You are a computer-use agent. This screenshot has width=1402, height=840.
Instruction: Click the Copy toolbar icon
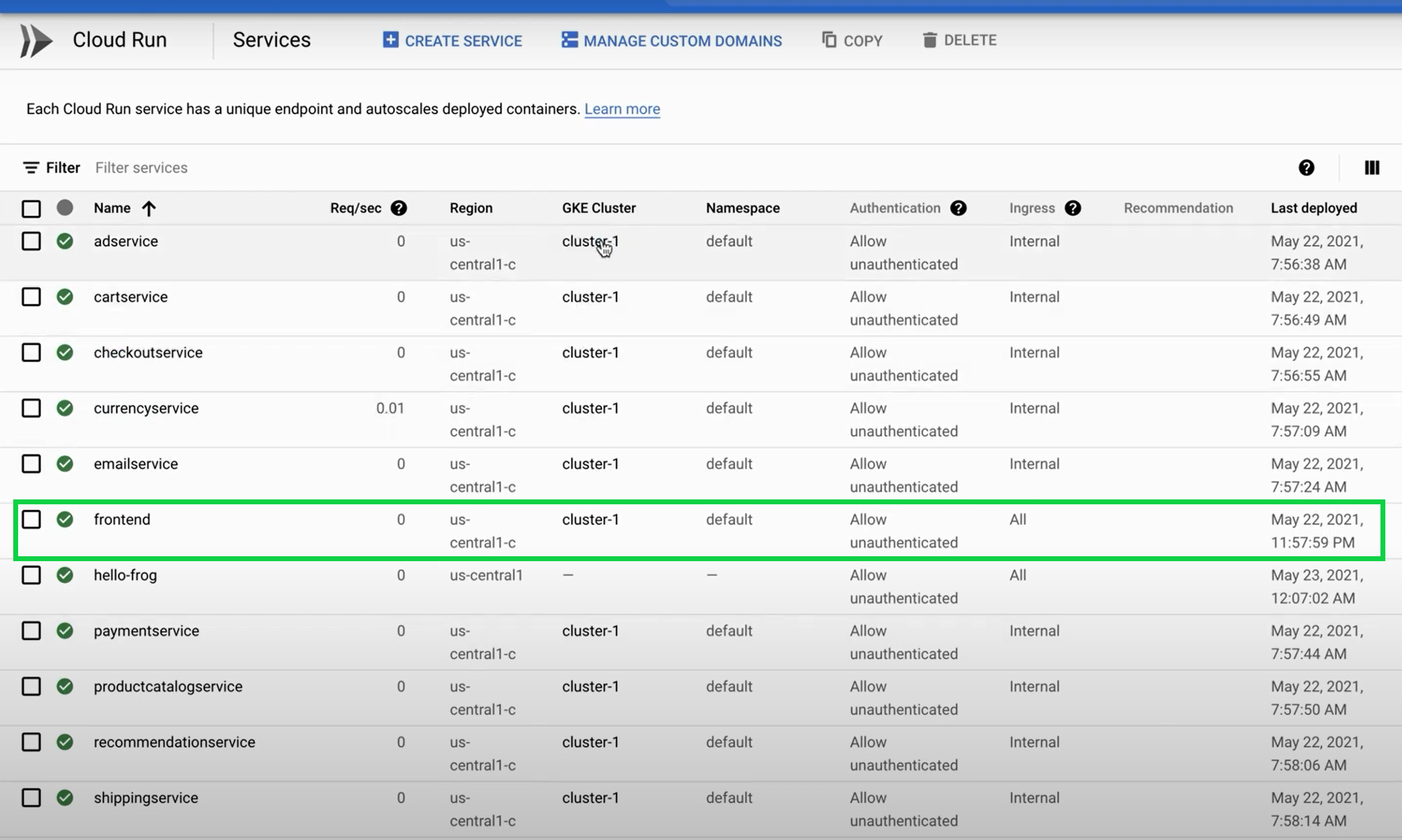829,40
